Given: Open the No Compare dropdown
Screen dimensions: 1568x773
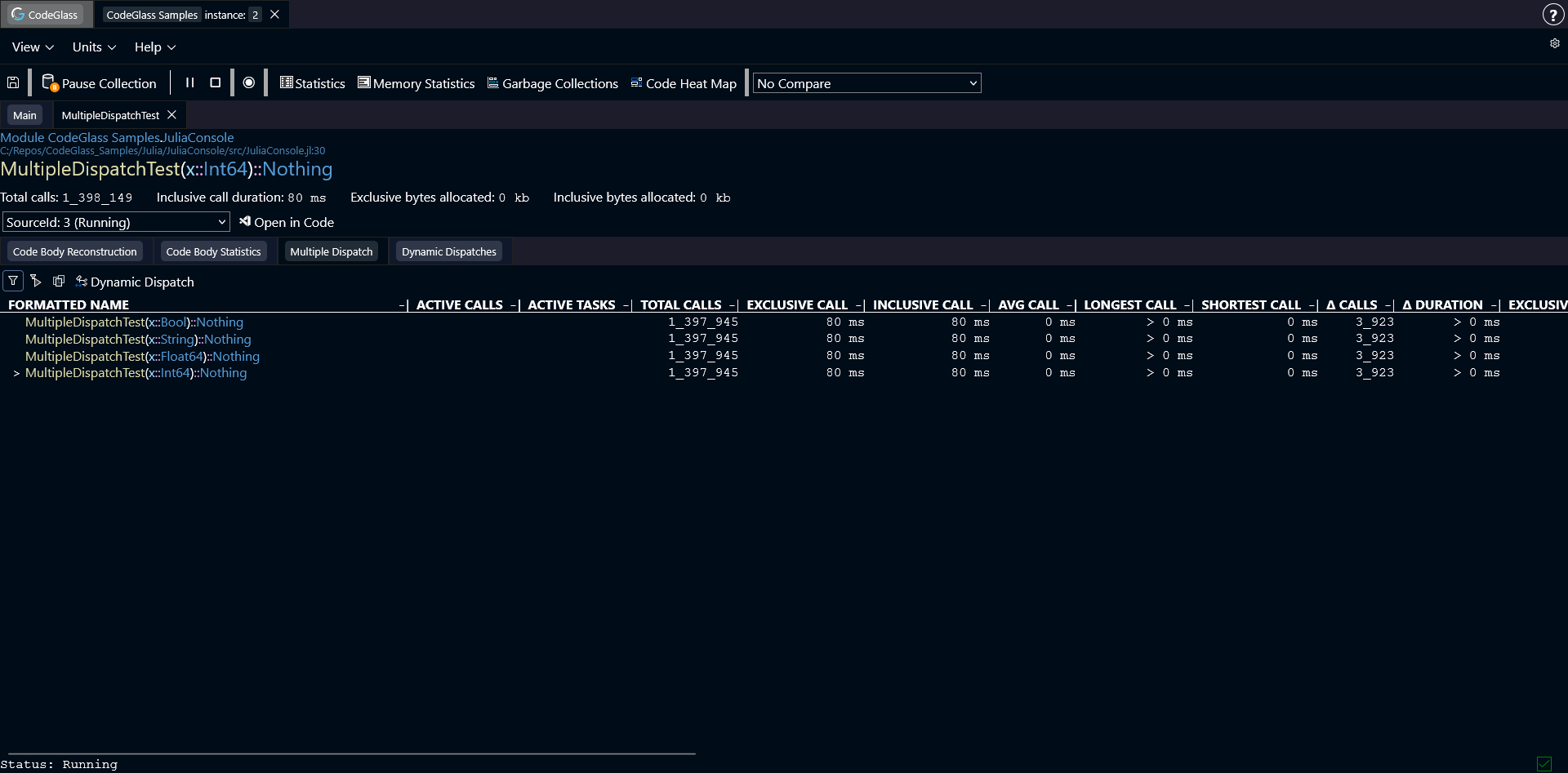Looking at the screenshot, I should click(x=866, y=82).
